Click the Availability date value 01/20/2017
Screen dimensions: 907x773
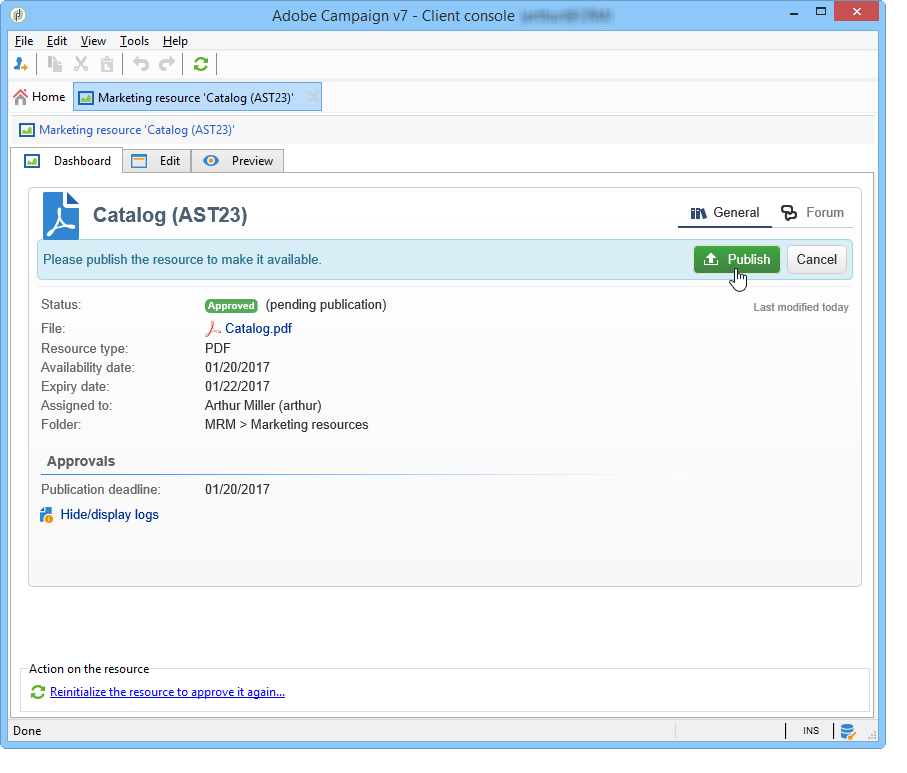pos(237,367)
